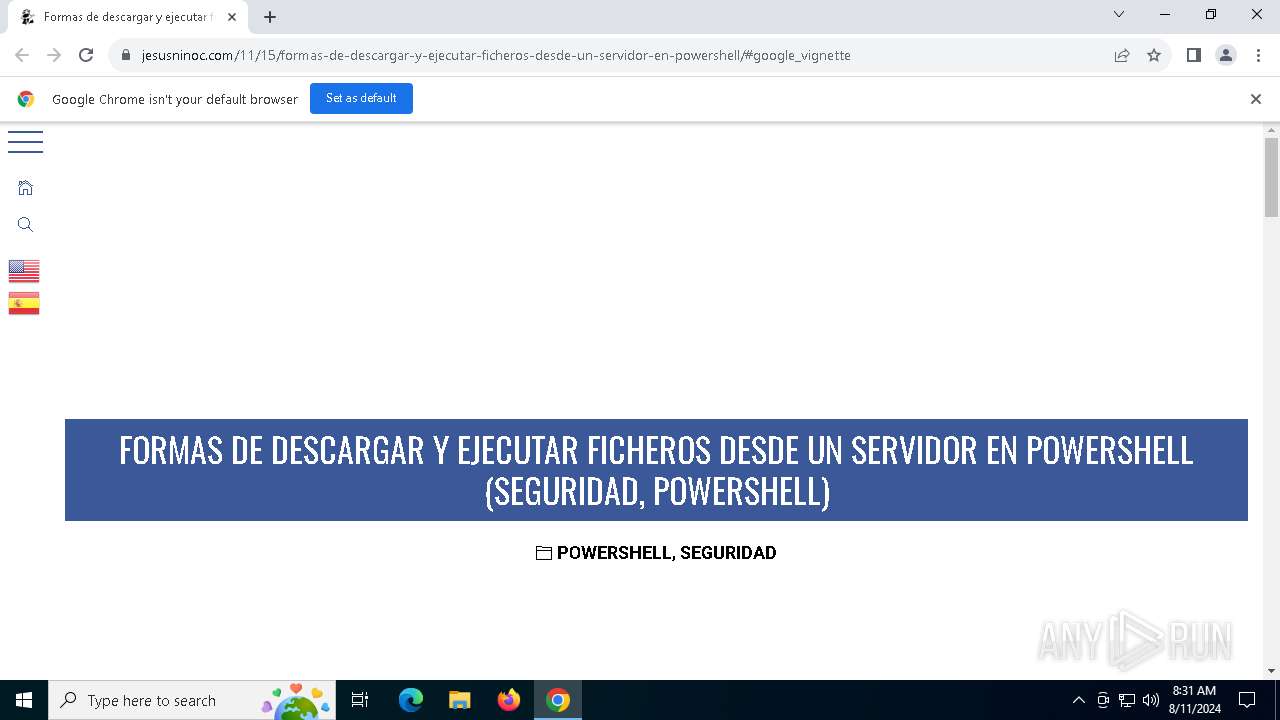Click the page vertical scrollbar thumb
1280x720 pixels.
(x=1272, y=177)
